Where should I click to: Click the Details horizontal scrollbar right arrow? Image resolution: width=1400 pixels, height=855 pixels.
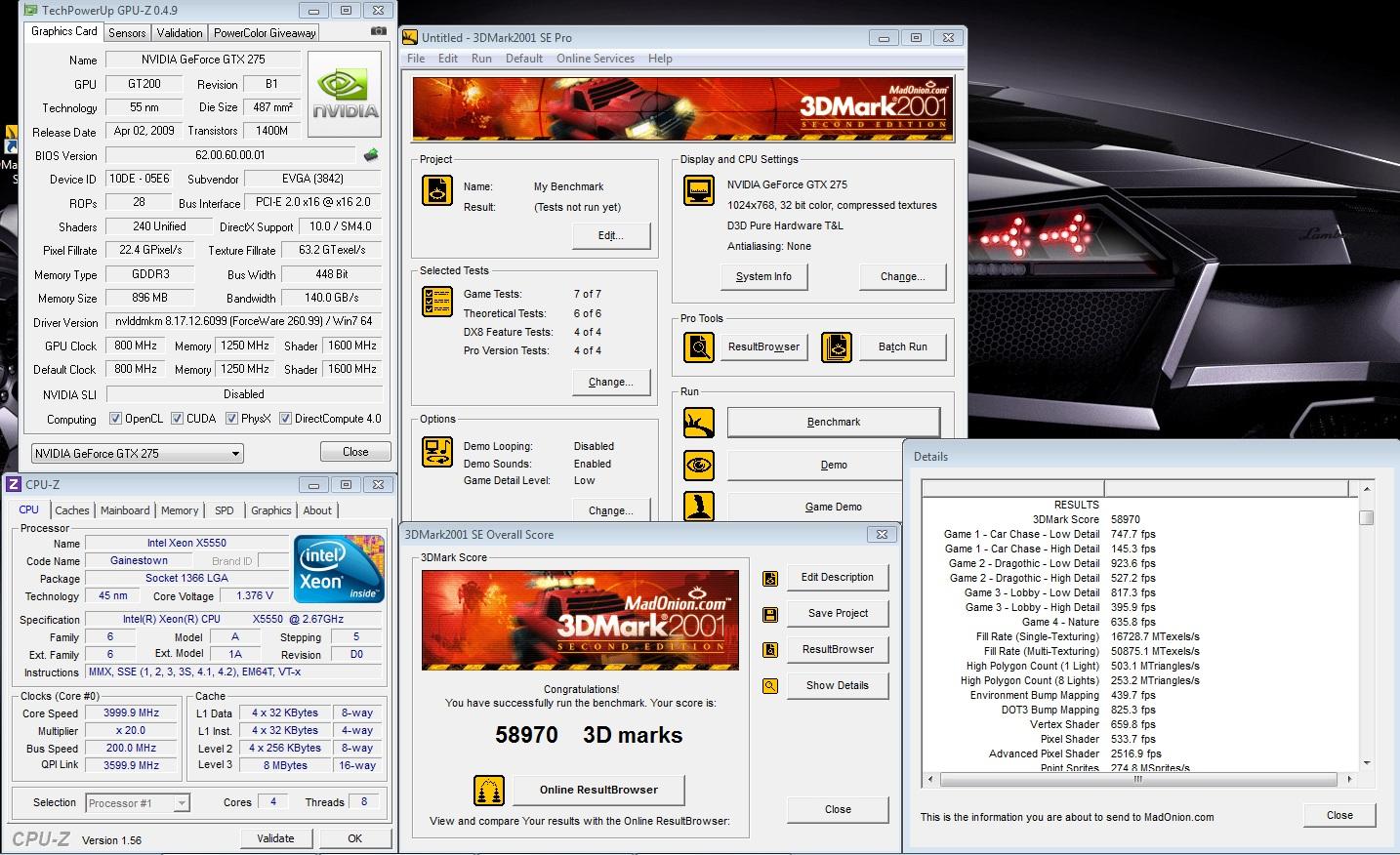(x=1349, y=780)
